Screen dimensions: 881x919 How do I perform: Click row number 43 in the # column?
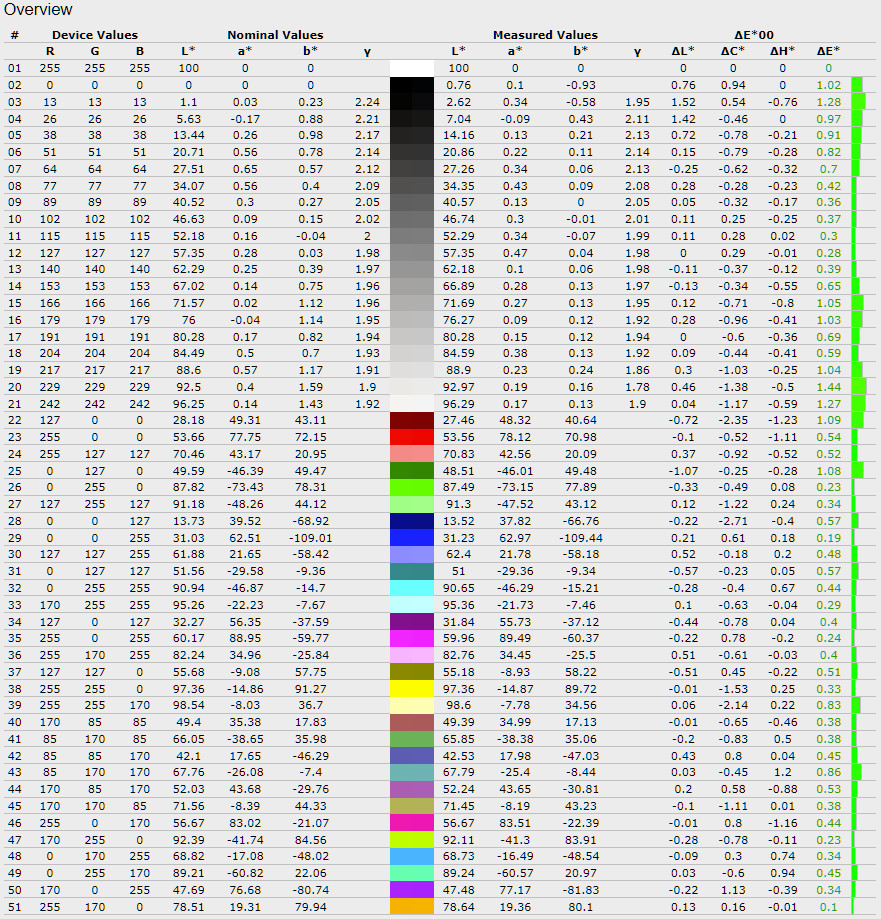coord(15,772)
